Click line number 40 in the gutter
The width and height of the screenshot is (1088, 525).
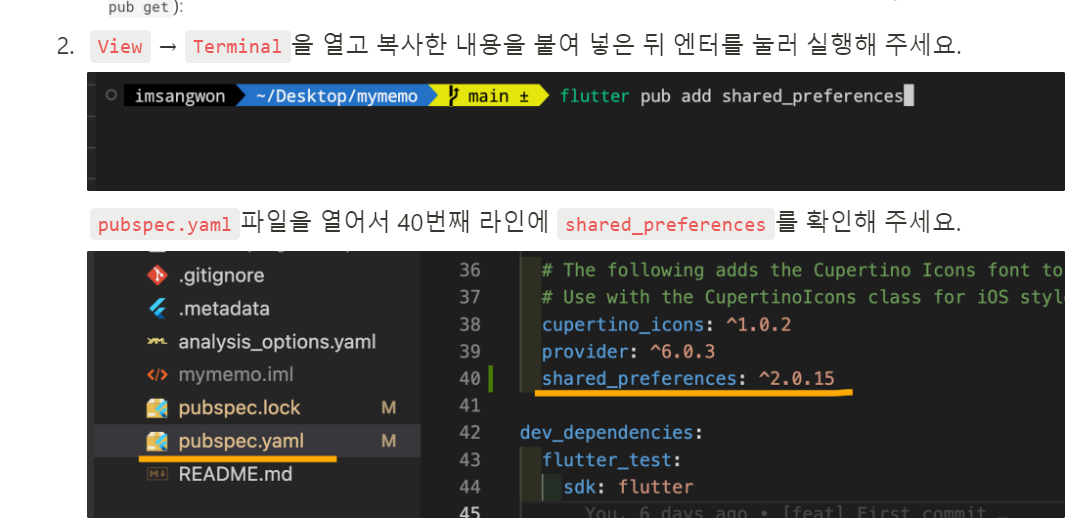coord(469,378)
